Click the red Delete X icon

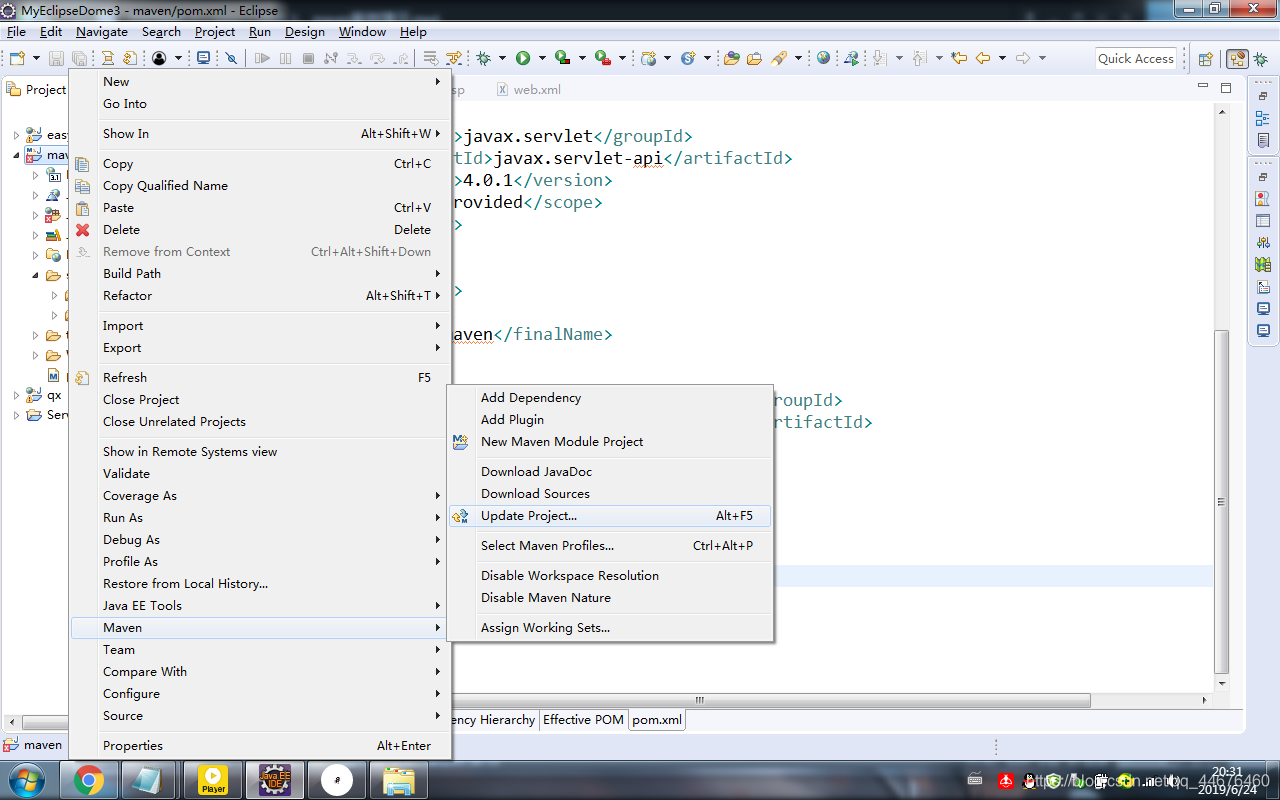pos(83,230)
